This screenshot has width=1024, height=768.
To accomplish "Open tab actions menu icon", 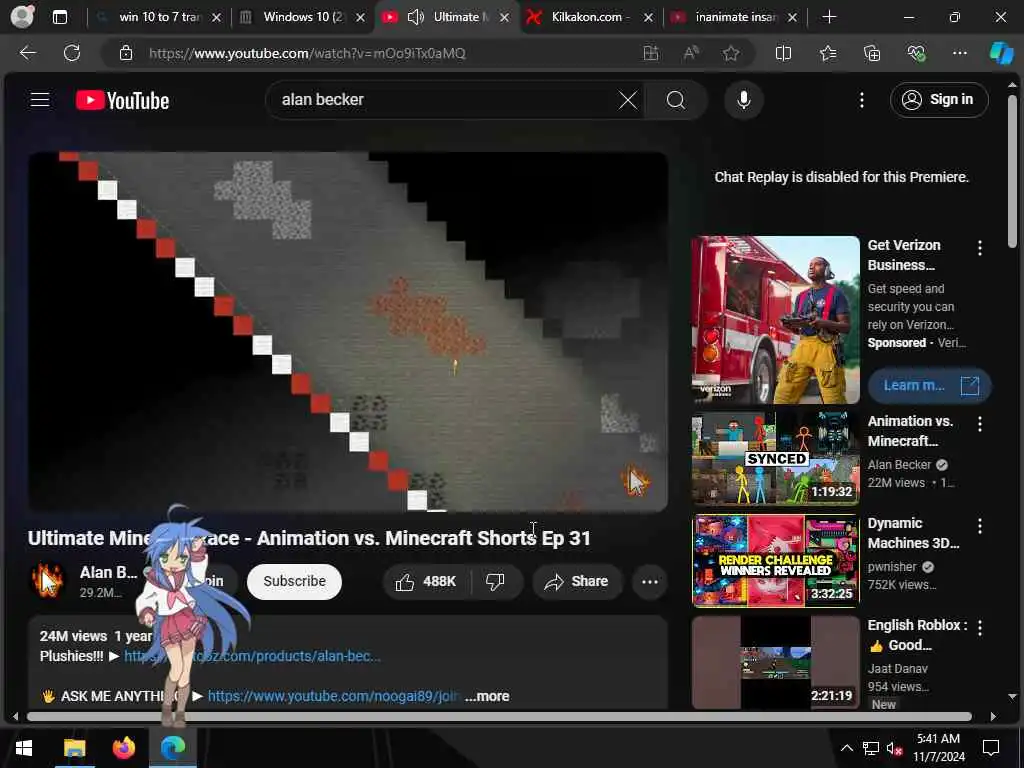I will [59, 17].
